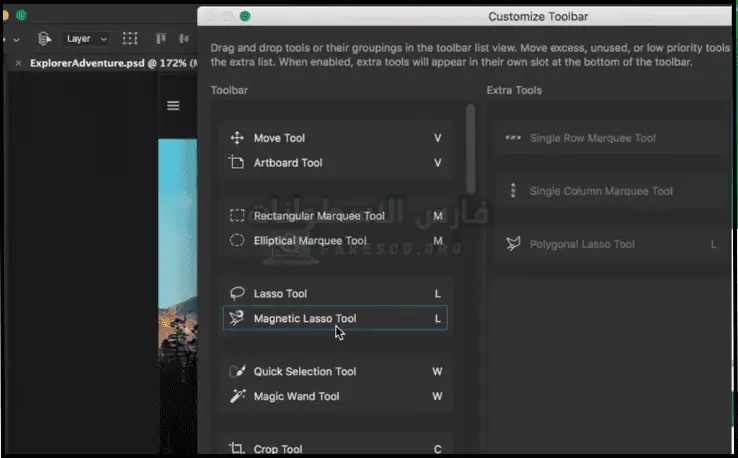The height and width of the screenshot is (458, 738).
Task: Click the Polygonal Lasso Tool icon
Action: point(513,244)
